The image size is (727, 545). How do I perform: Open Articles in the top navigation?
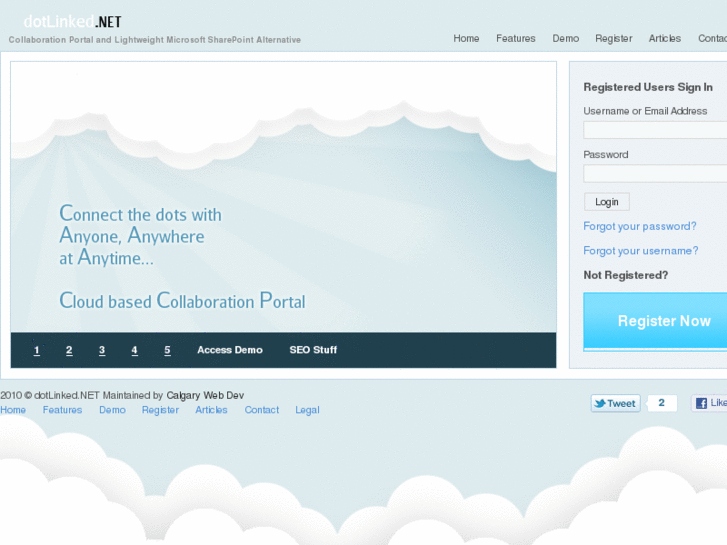(x=664, y=38)
